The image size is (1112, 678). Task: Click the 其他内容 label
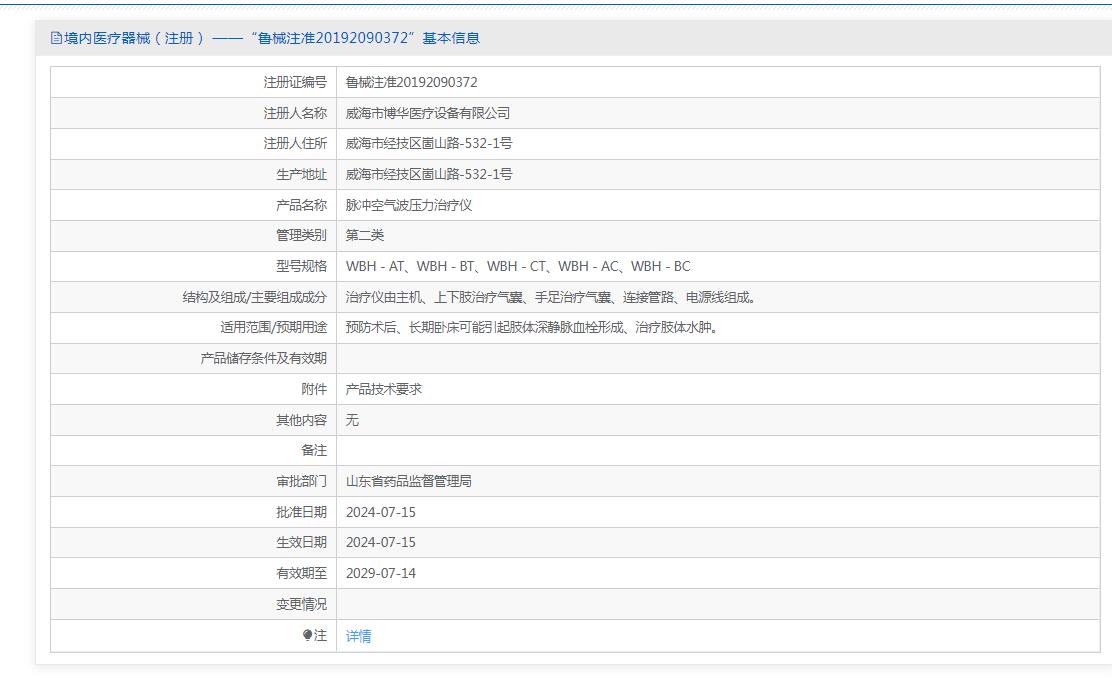coord(301,421)
